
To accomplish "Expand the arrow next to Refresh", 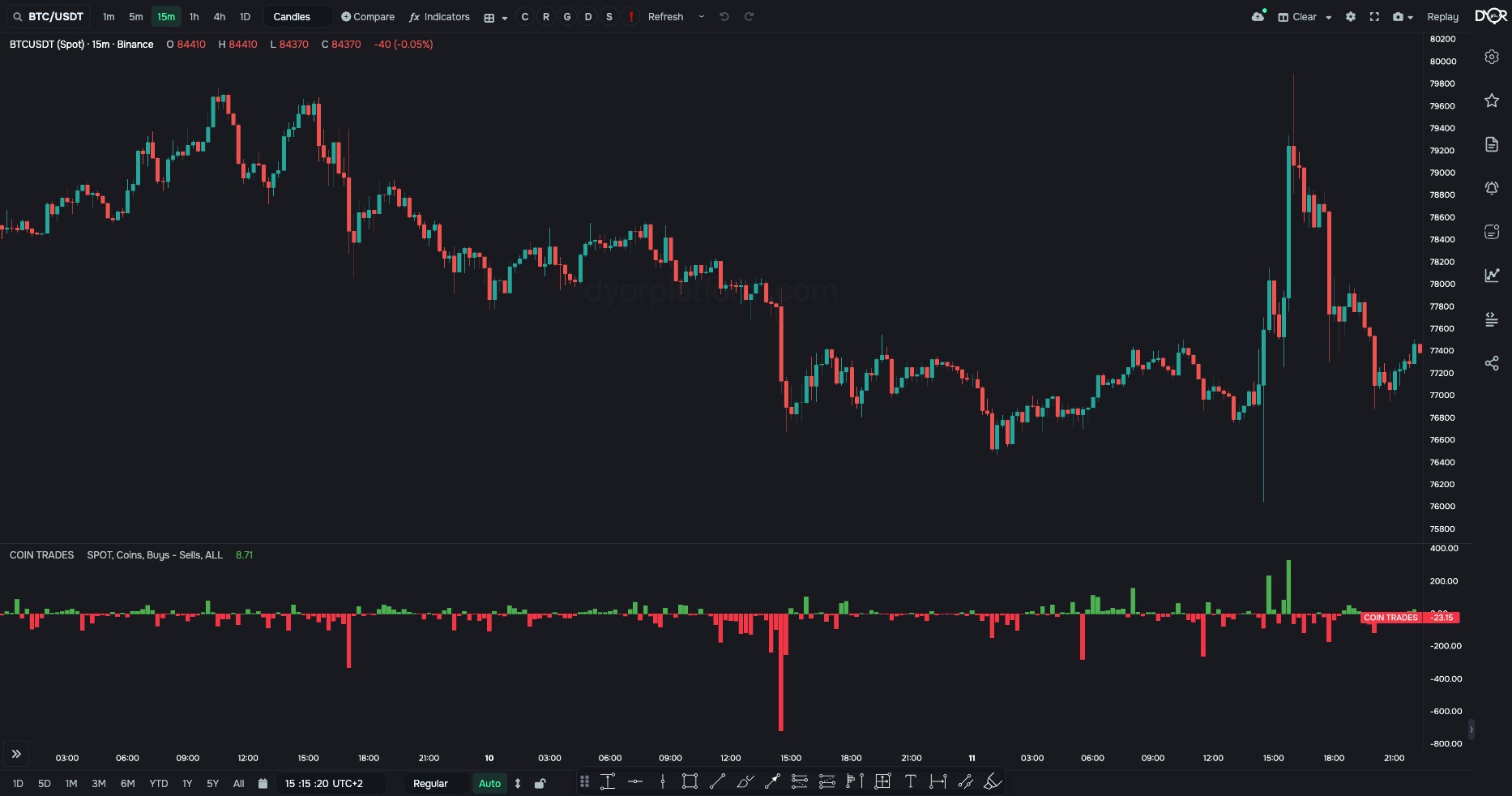I will (x=702, y=16).
